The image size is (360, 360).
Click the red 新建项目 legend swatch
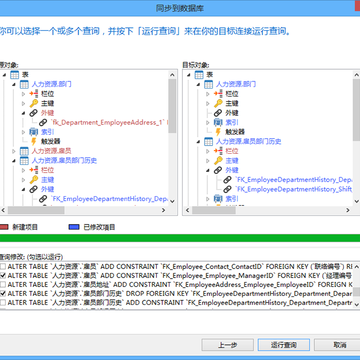pyautogui.click(x=3, y=227)
